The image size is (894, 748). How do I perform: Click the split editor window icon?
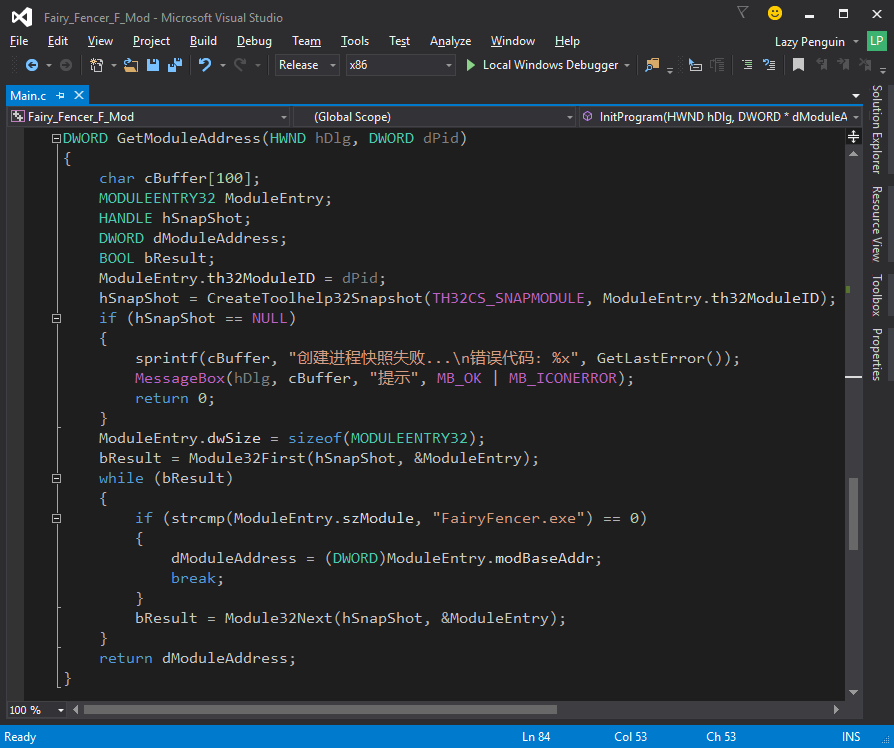tap(854, 136)
